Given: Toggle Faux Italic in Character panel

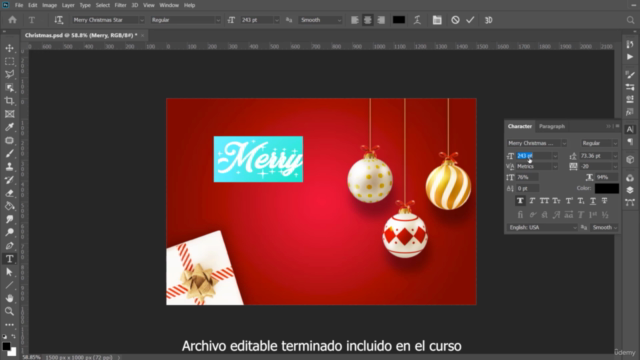Looking at the screenshot, I should click(532, 201).
